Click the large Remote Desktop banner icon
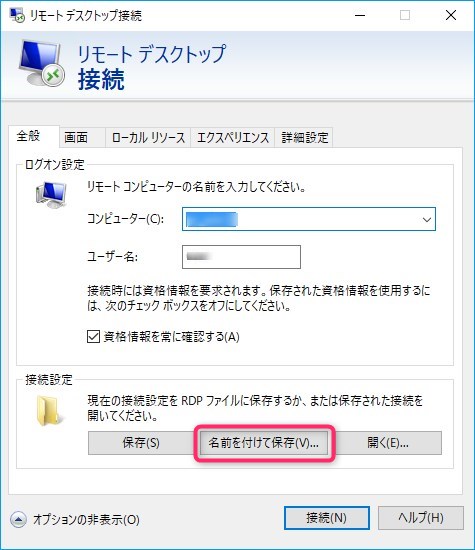This screenshot has width=475, height=550. tap(41, 64)
